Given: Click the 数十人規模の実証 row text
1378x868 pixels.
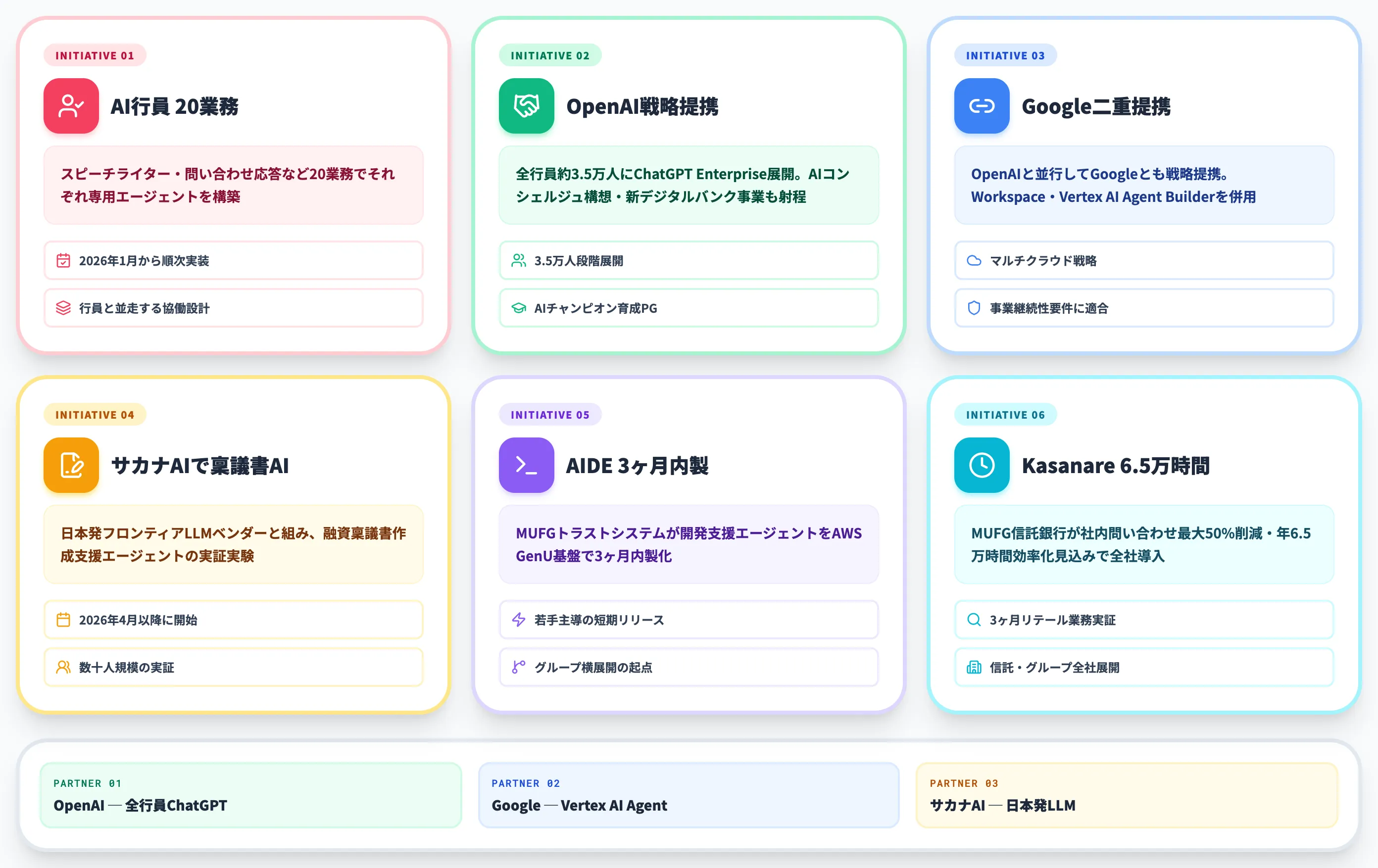Looking at the screenshot, I should [127, 668].
